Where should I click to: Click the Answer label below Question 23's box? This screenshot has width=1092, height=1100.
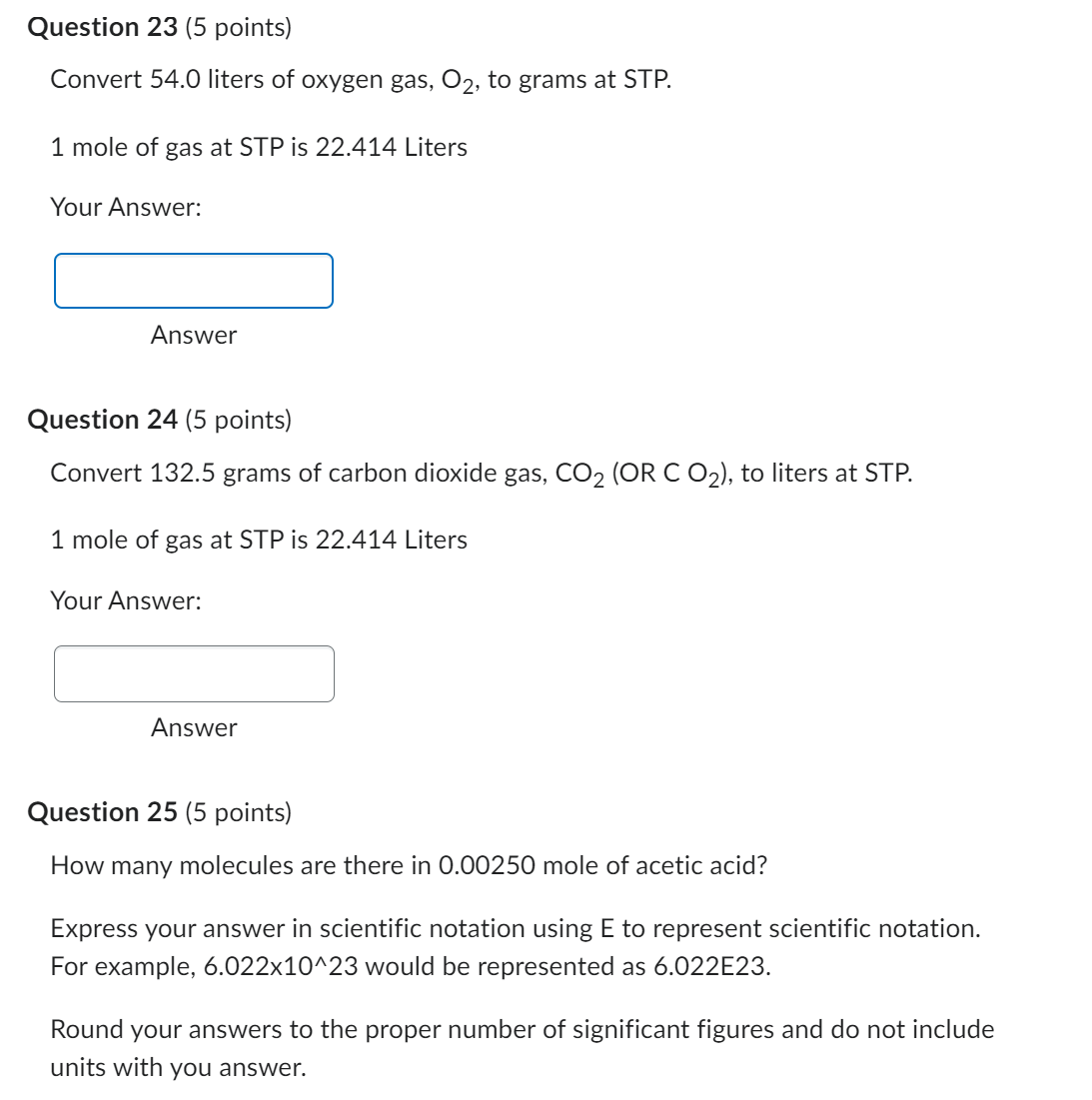point(193,337)
